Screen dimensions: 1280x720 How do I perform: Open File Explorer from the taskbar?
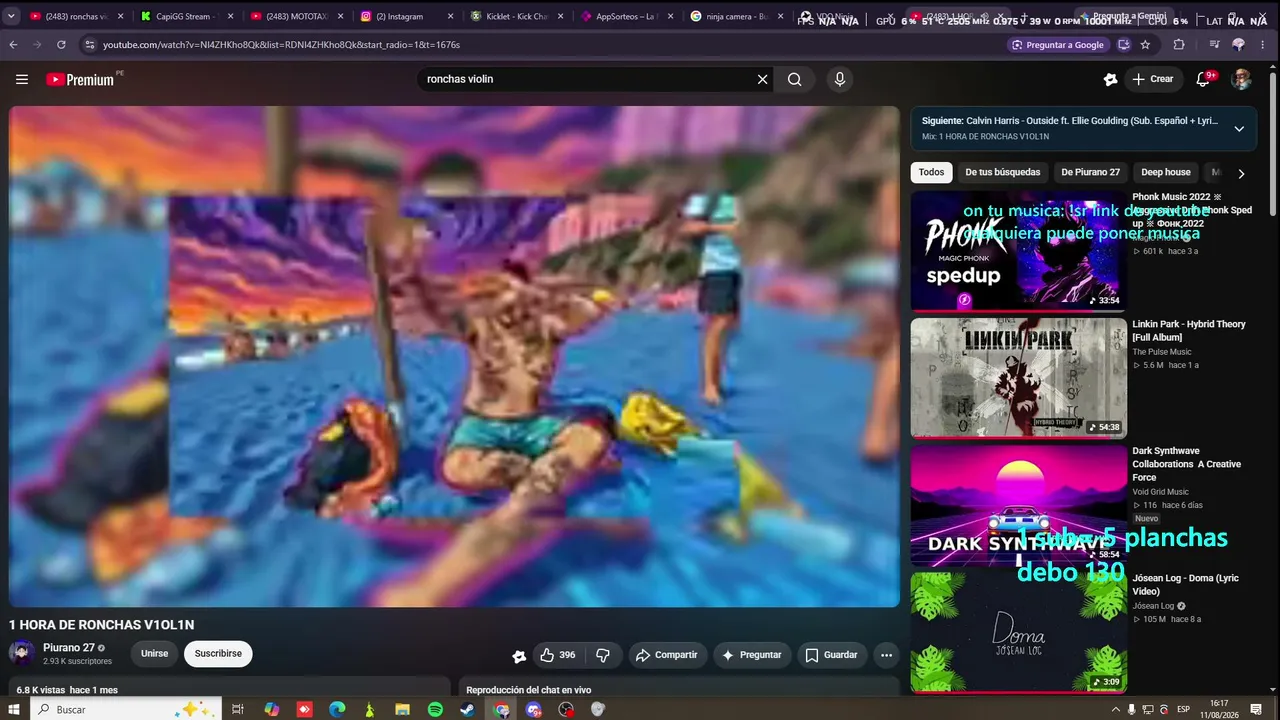[x=402, y=709]
